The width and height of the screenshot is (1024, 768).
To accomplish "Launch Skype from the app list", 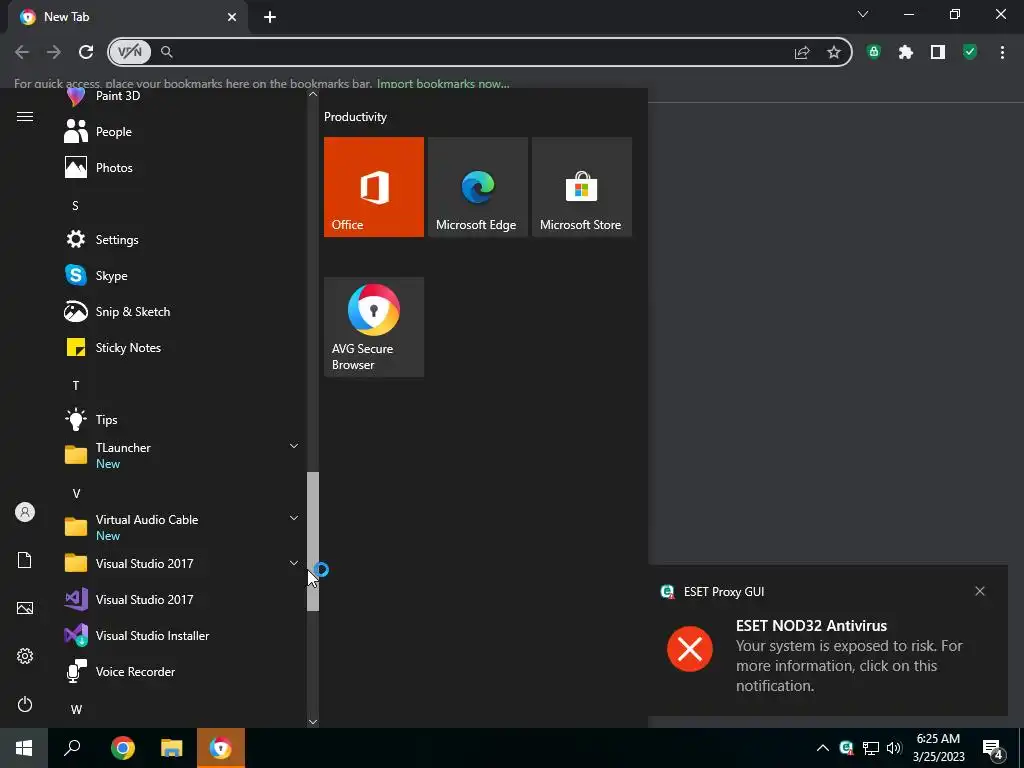I will 183,276.
